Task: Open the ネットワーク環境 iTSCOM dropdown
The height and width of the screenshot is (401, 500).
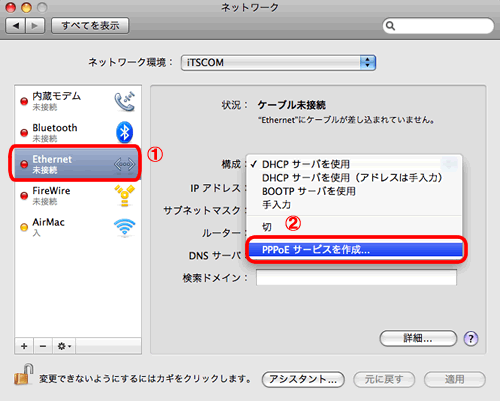Action: [x=278, y=63]
